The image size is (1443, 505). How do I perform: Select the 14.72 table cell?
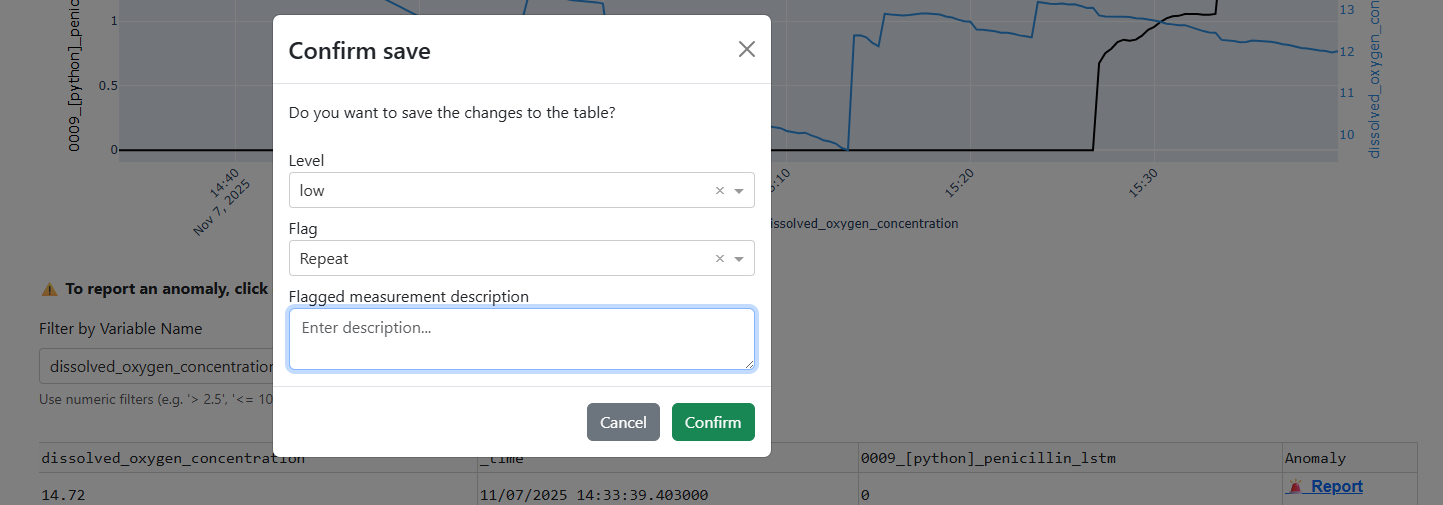click(x=61, y=494)
